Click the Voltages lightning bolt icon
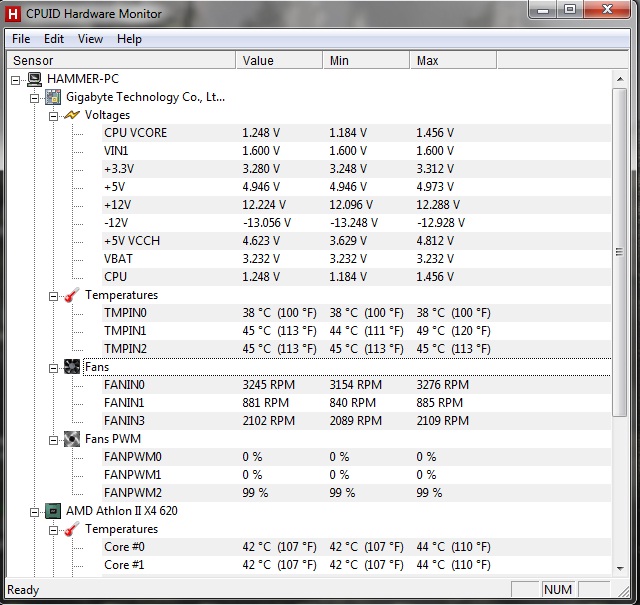 [72, 115]
